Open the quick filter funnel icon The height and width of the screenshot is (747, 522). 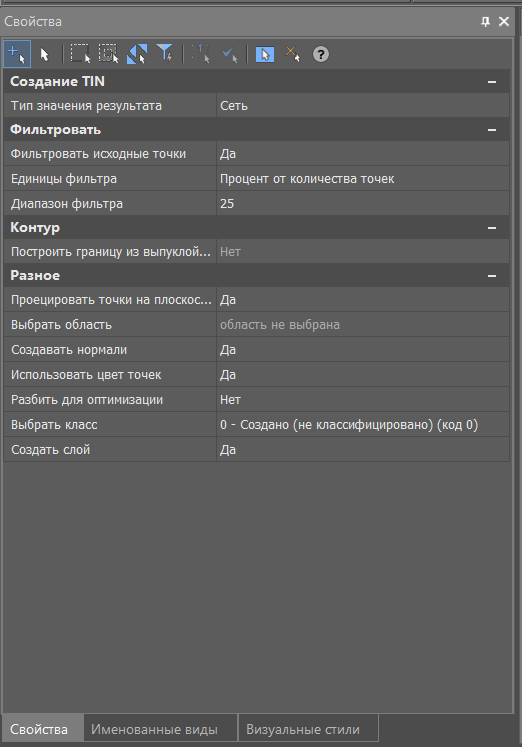coord(165,54)
